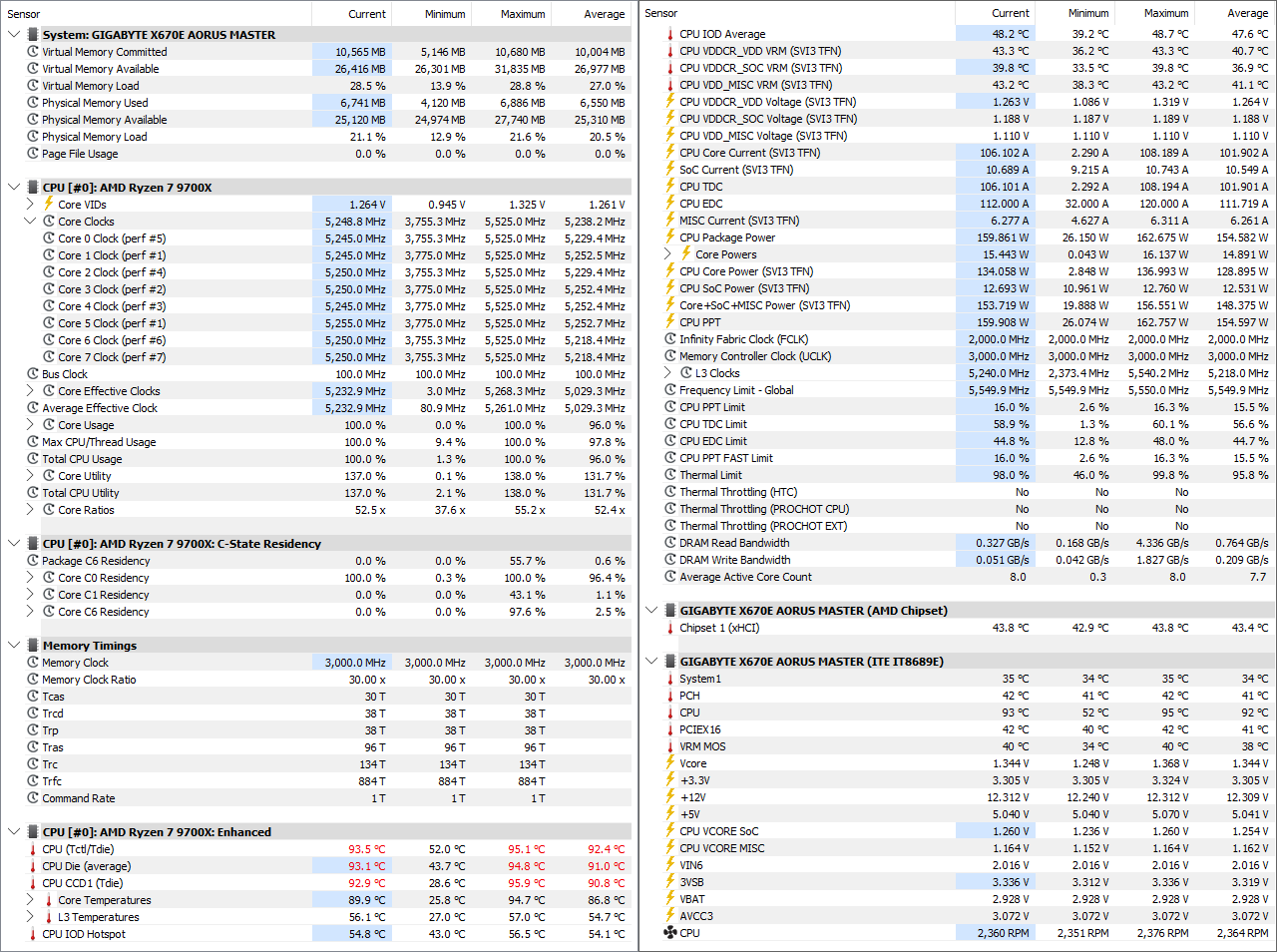The image size is (1277, 952).
Task: Click thermometer icon beside CPU (Tctl/Tdie)
Action: [x=33, y=849]
